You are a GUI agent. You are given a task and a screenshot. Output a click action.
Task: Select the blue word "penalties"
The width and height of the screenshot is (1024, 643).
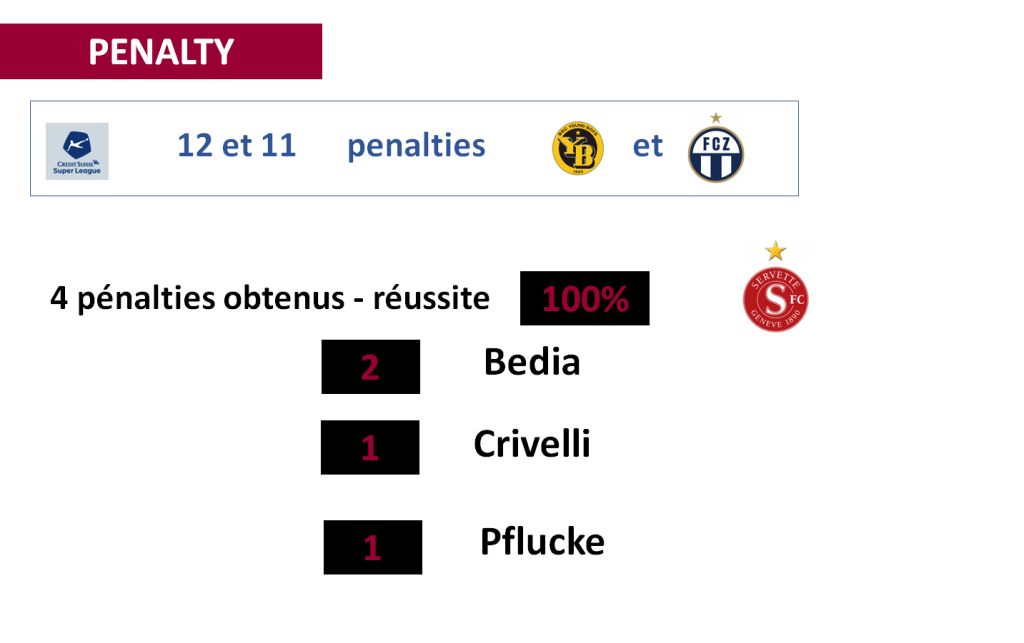pyautogui.click(x=416, y=146)
